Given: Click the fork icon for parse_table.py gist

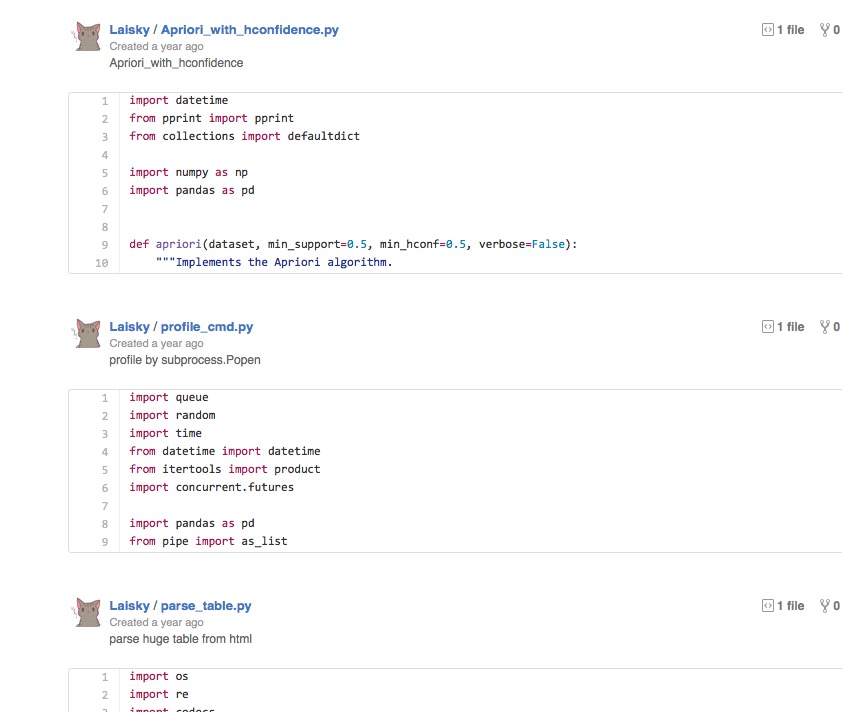Looking at the screenshot, I should (824, 606).
